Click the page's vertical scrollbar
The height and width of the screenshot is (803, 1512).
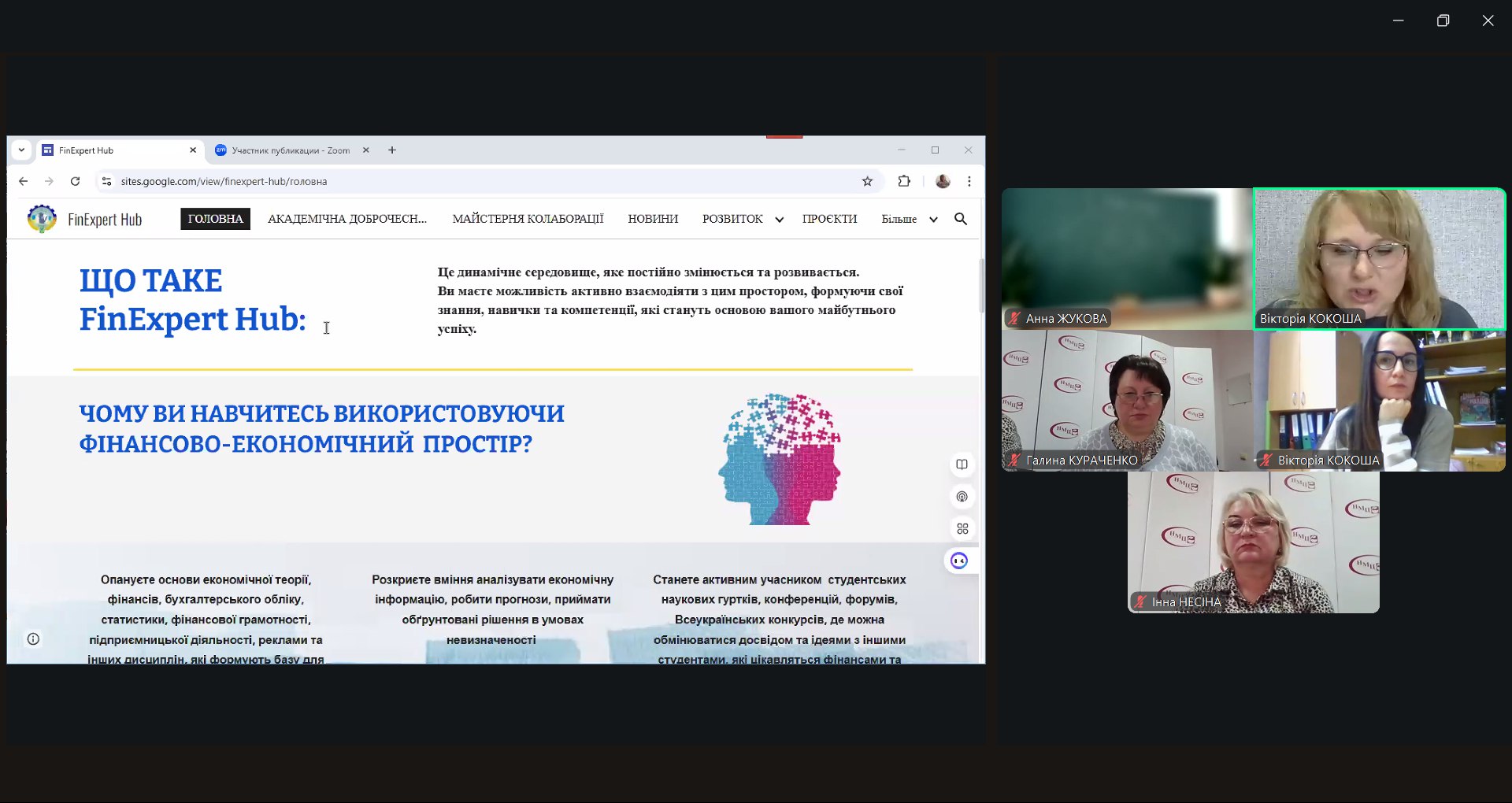(981, 285)
